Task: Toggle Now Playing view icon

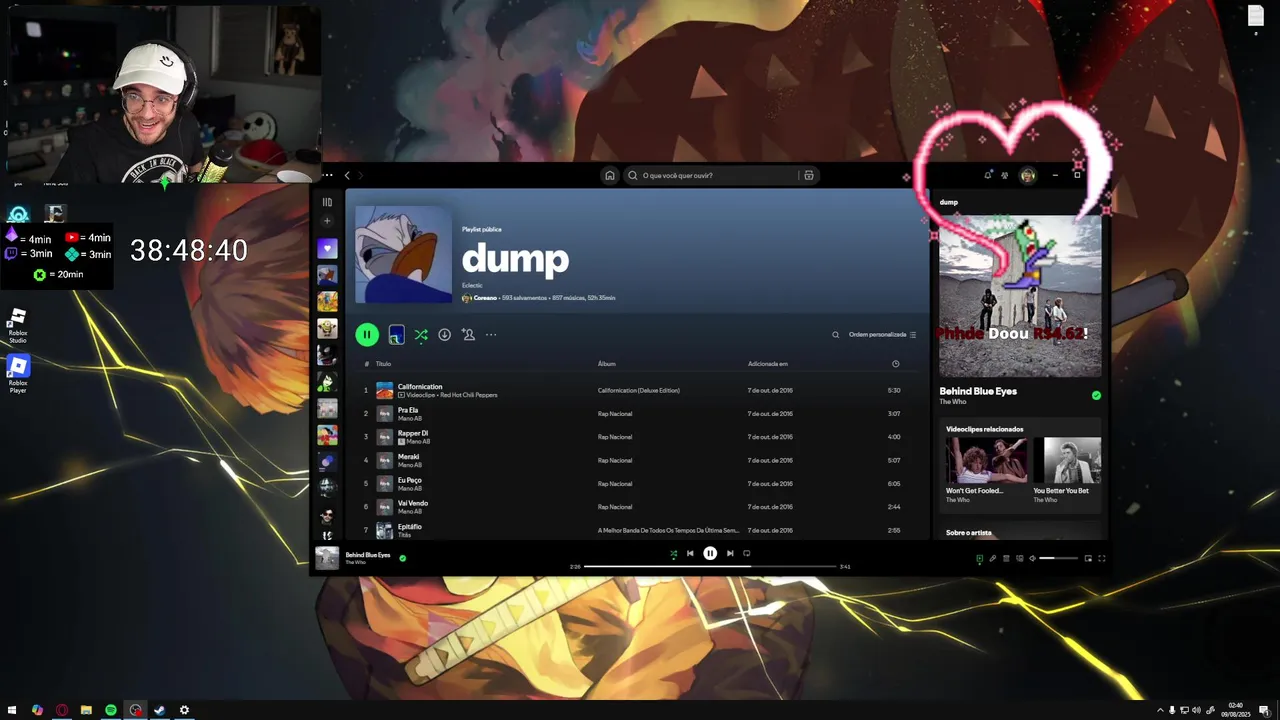Action: [979, 558]
